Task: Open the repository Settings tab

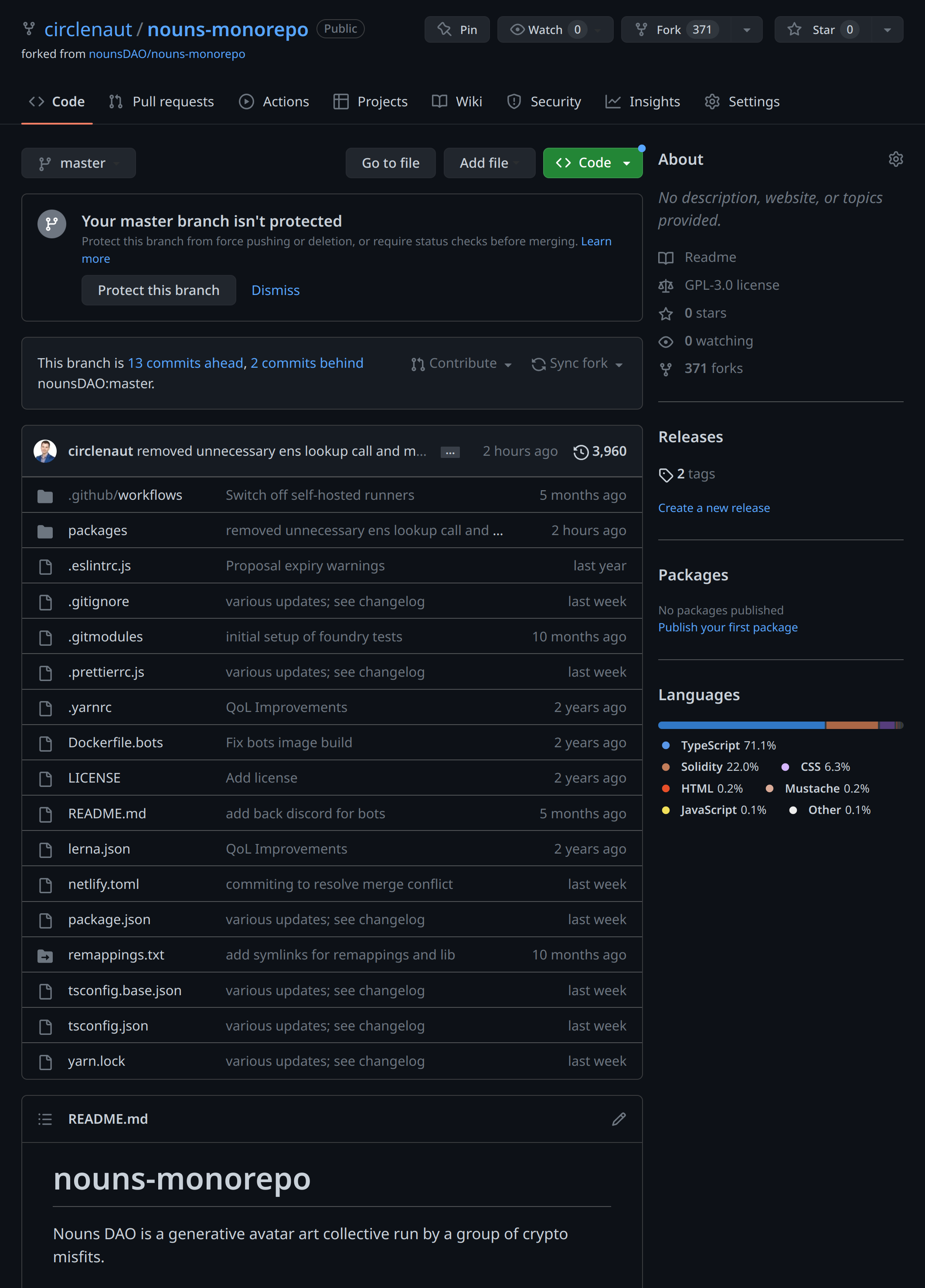Action: 742,102
